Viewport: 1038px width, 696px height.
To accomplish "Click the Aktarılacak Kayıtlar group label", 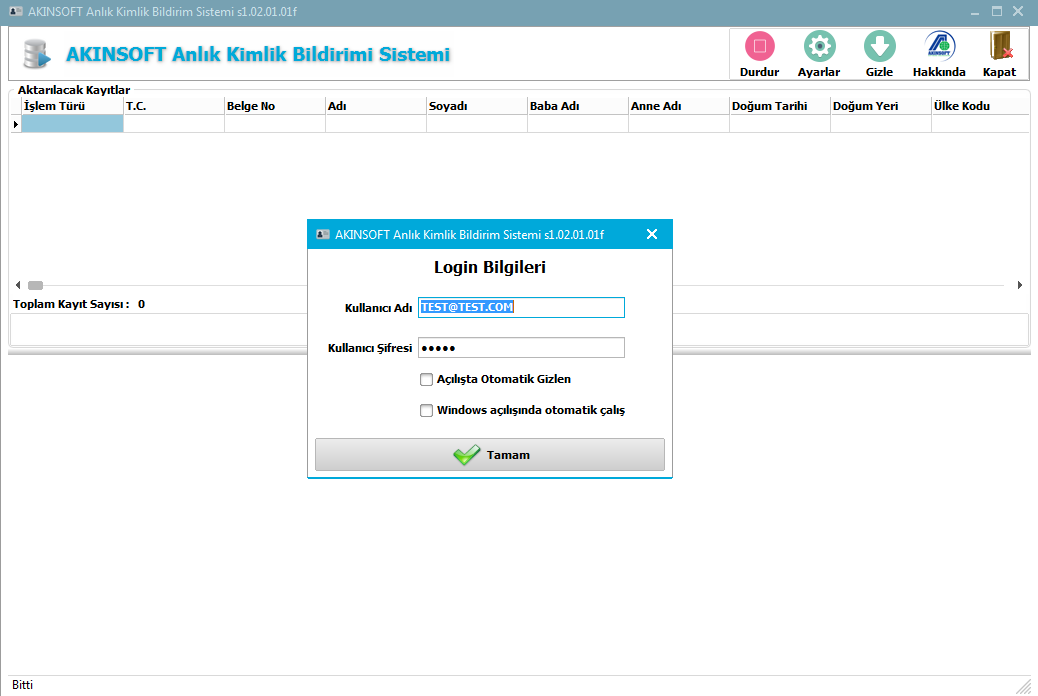I will (x=74, y=90).
